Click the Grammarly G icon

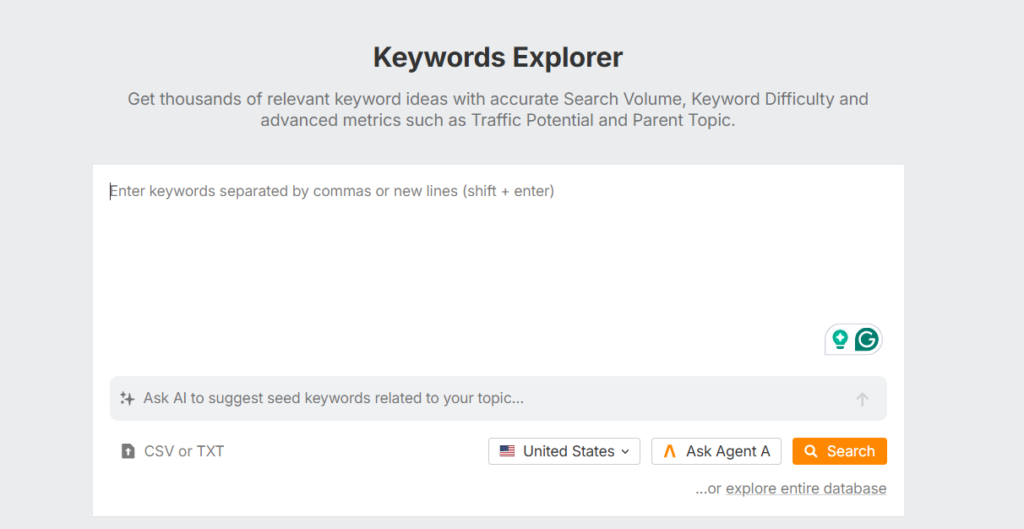click(x=867, y=340)
